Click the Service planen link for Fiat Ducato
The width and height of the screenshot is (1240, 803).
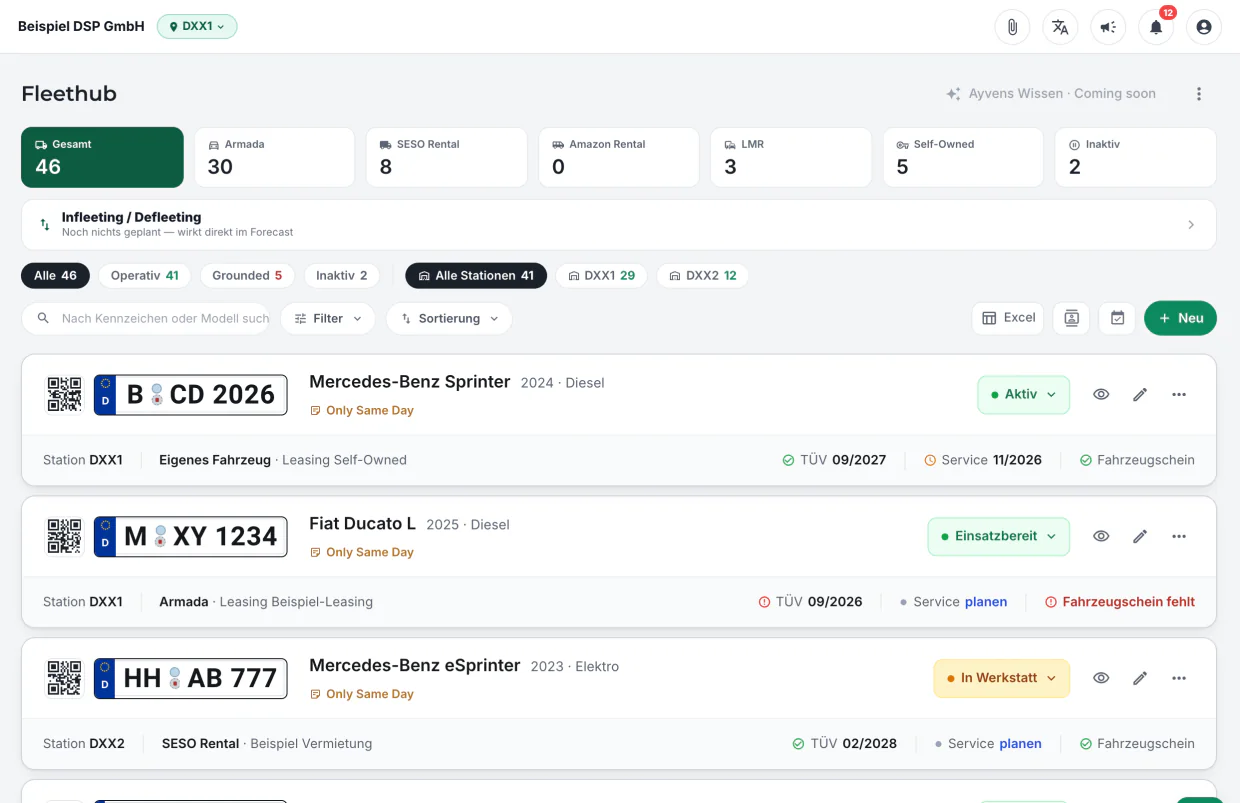(x=986, y=602)
